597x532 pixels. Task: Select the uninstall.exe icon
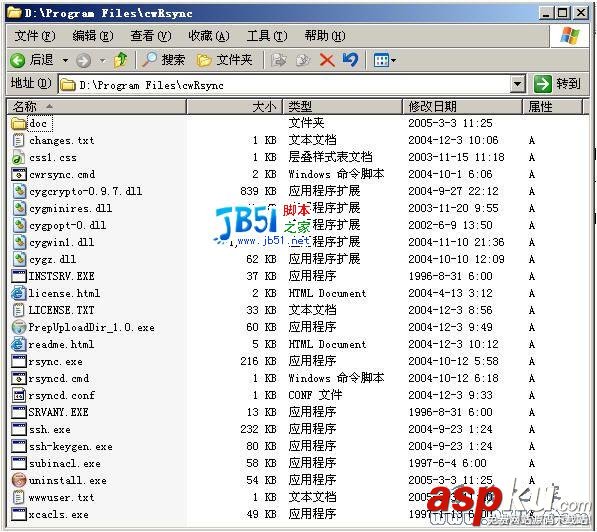(x=19, y=480)
